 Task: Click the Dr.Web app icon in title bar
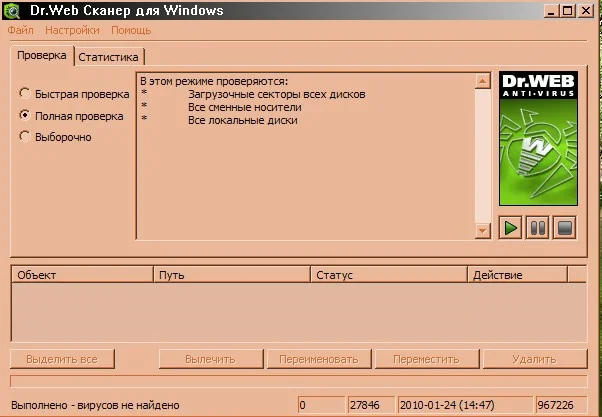[x=11, y=10]
